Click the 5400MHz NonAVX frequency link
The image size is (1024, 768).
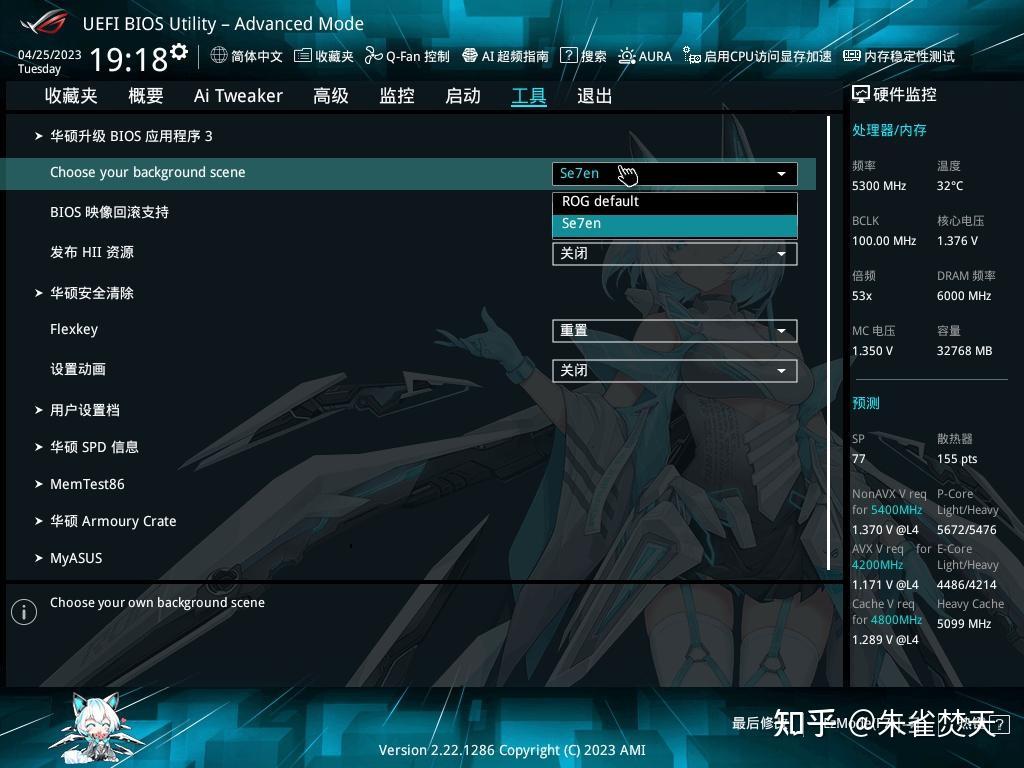point(896,510)
